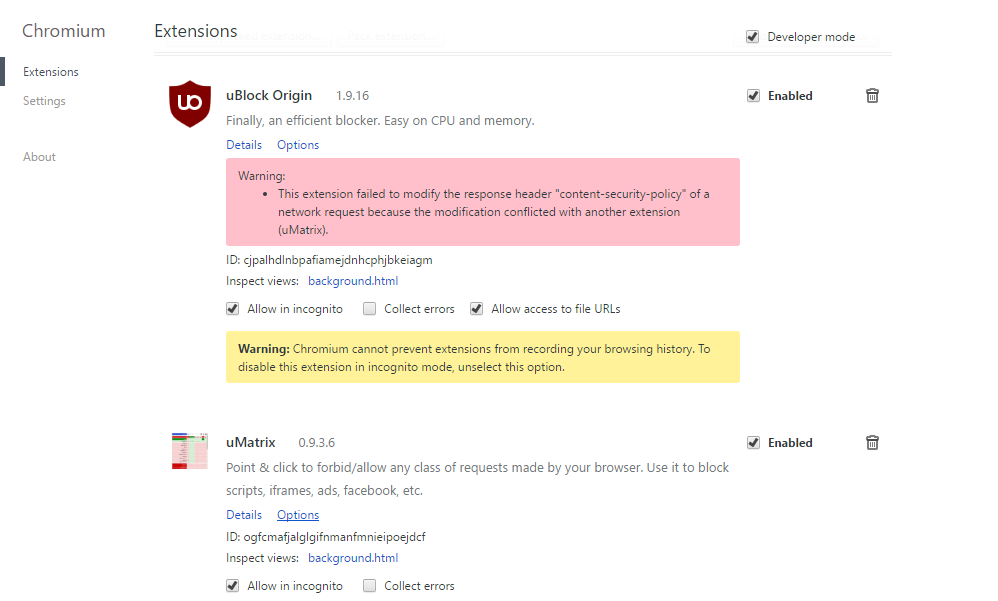Screen dimensions: 998x601
Task: Inspect background.html of uMatrix
Action: pos(353,557)
